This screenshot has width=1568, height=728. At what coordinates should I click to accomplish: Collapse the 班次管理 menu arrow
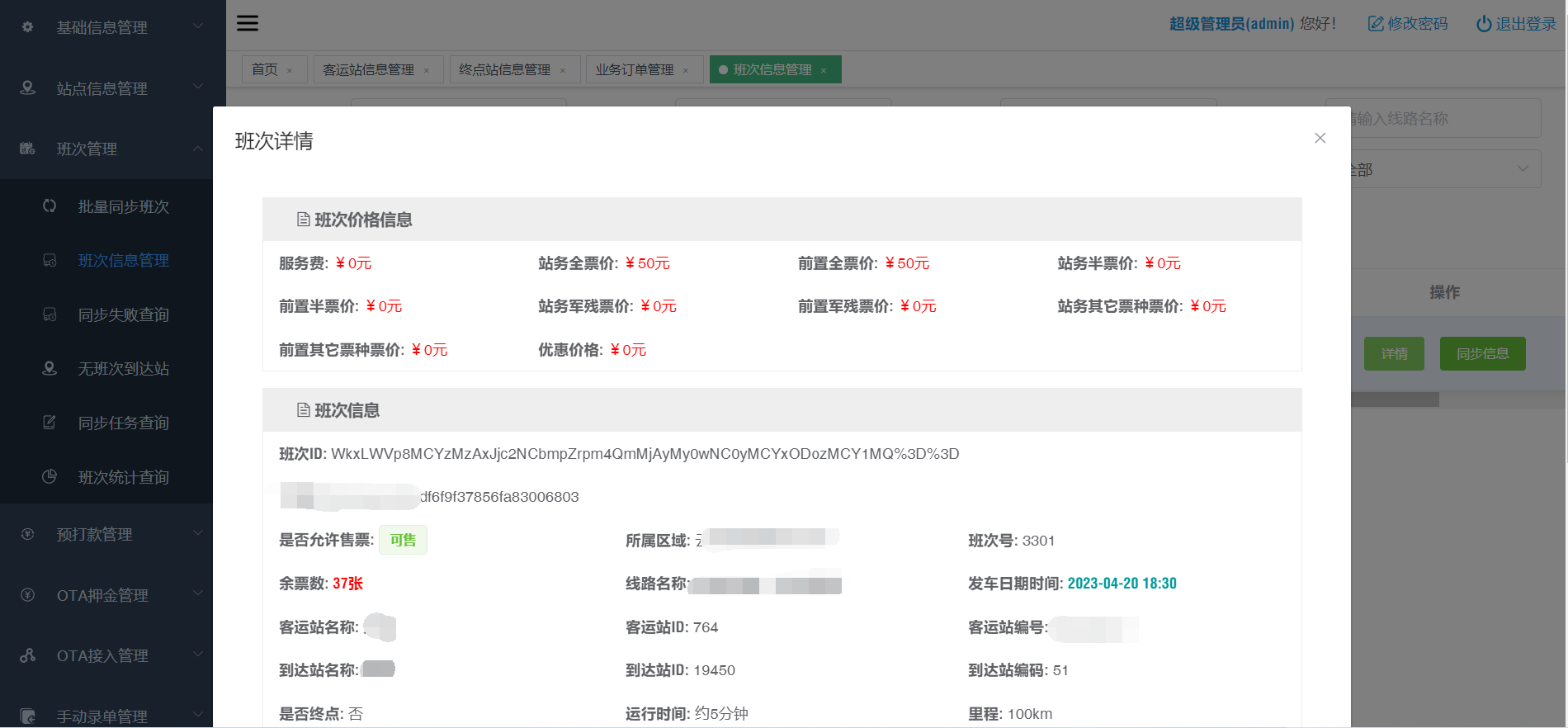pyautogui.click(x=198, y=149)
